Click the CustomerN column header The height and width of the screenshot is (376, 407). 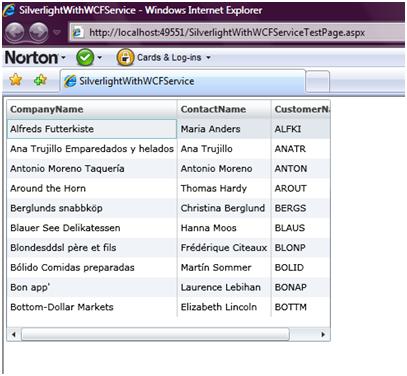pos(301,109)
